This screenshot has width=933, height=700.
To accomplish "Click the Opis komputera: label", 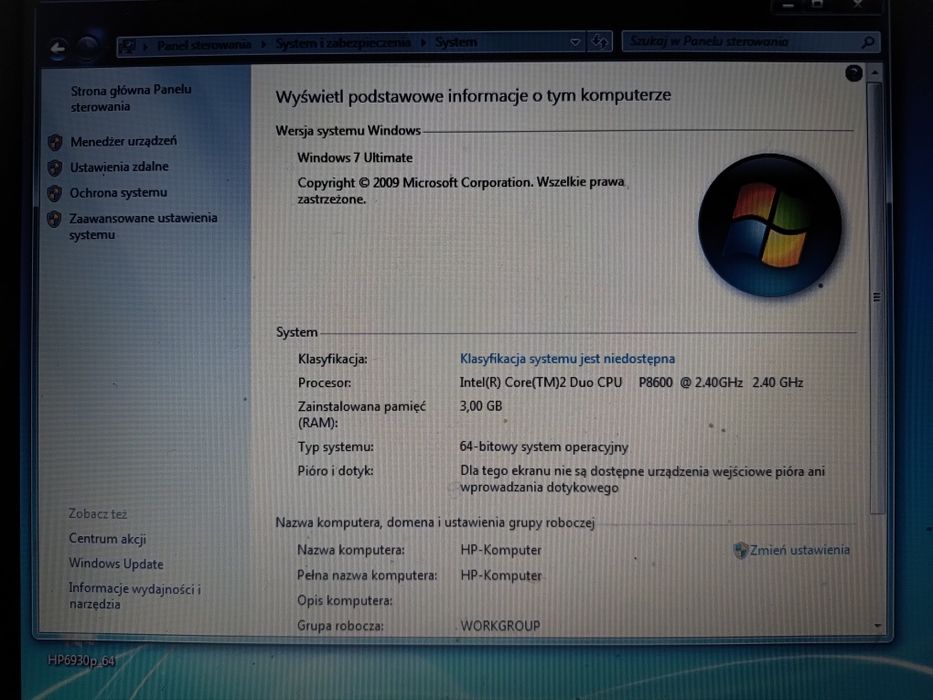I will click(x=345, y=601).
